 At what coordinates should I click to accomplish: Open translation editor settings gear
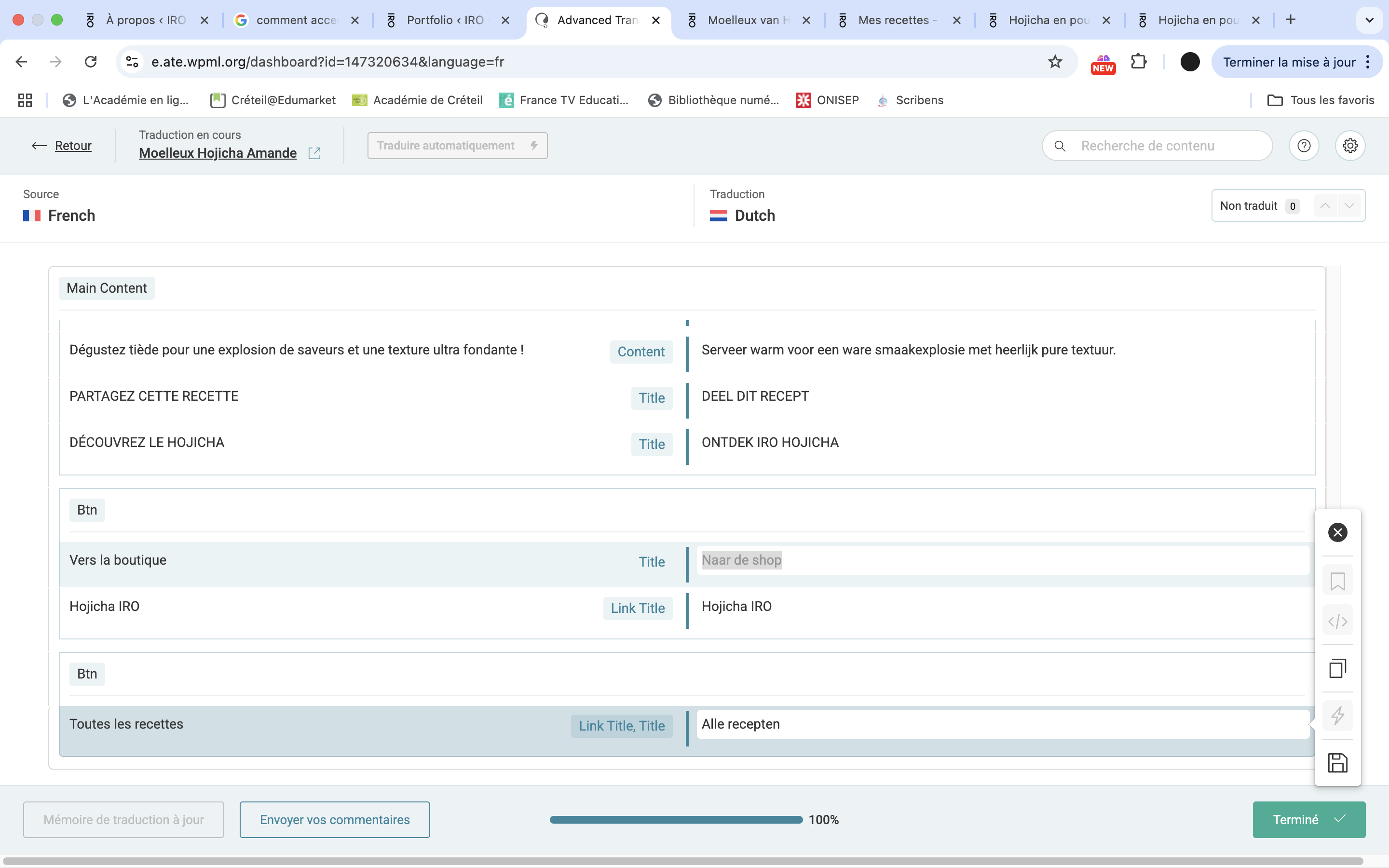point(1350,146)
